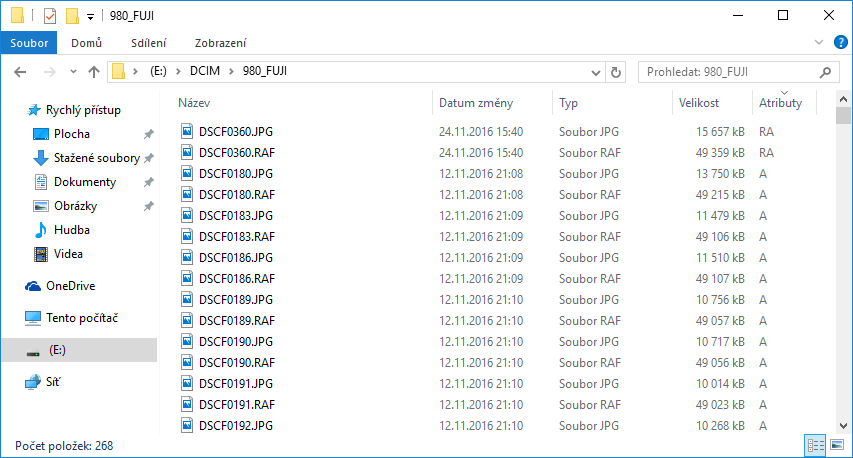Screen dimensions: 853x458
Task: Select file name DSCF0192.JPG
Action: (x=236, y=426)
